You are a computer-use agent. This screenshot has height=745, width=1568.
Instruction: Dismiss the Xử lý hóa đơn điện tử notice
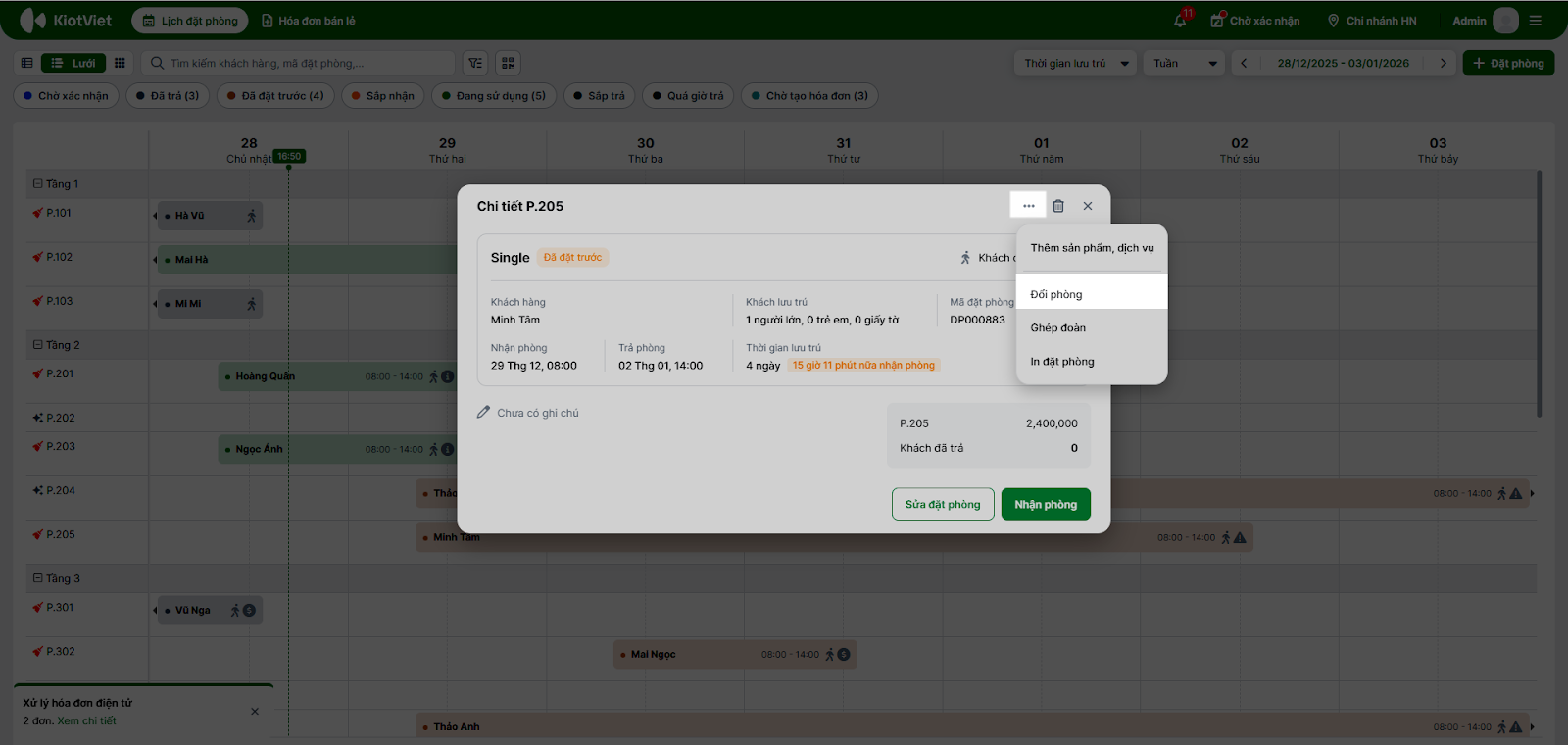[255, 712]
